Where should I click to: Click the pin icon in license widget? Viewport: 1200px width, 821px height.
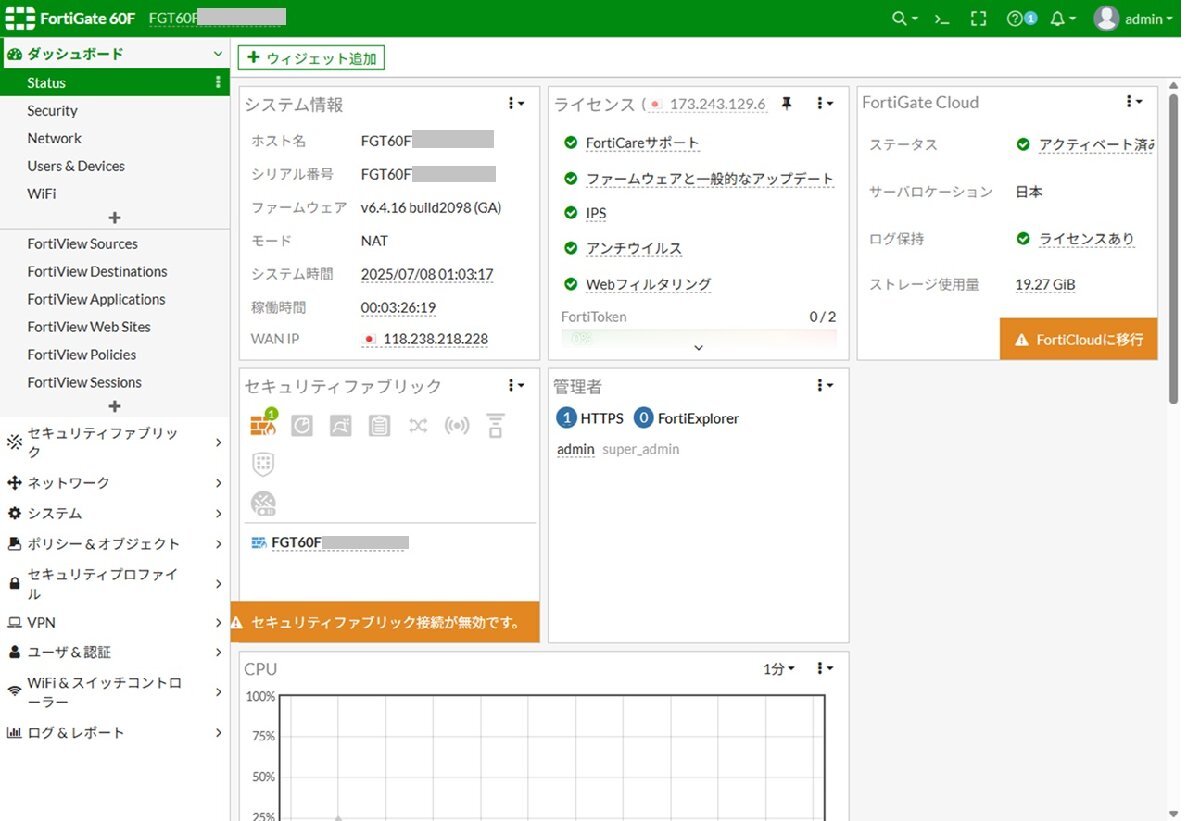786,103
